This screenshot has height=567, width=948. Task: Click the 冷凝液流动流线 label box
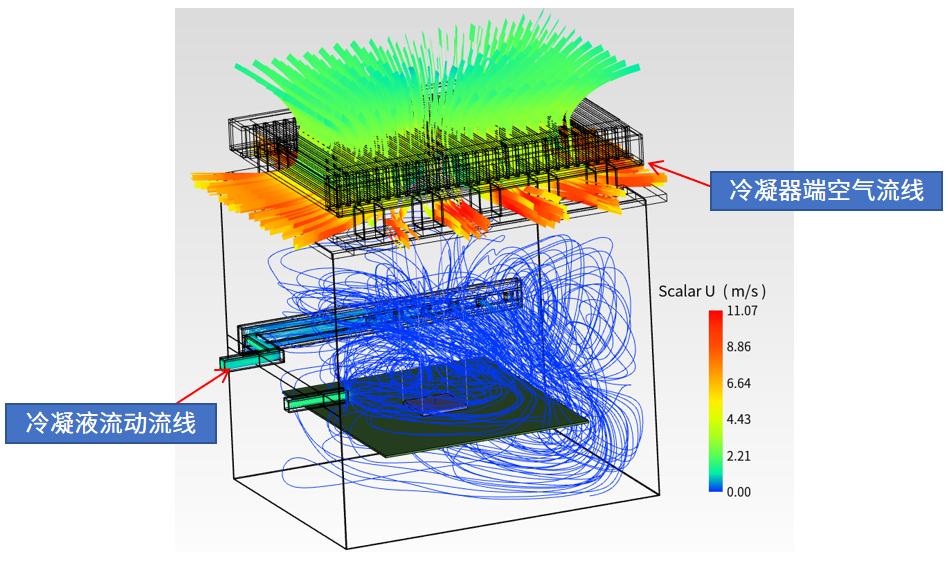click(x=111, y=423)
